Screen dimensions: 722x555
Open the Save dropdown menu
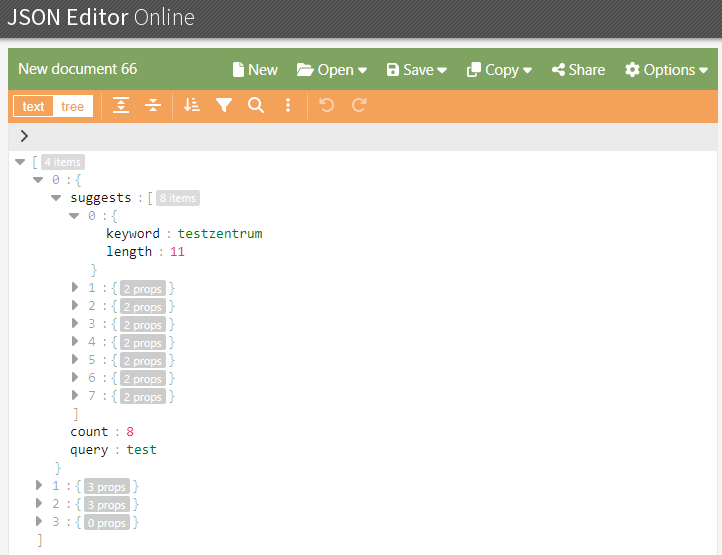(x=416, y=69)
